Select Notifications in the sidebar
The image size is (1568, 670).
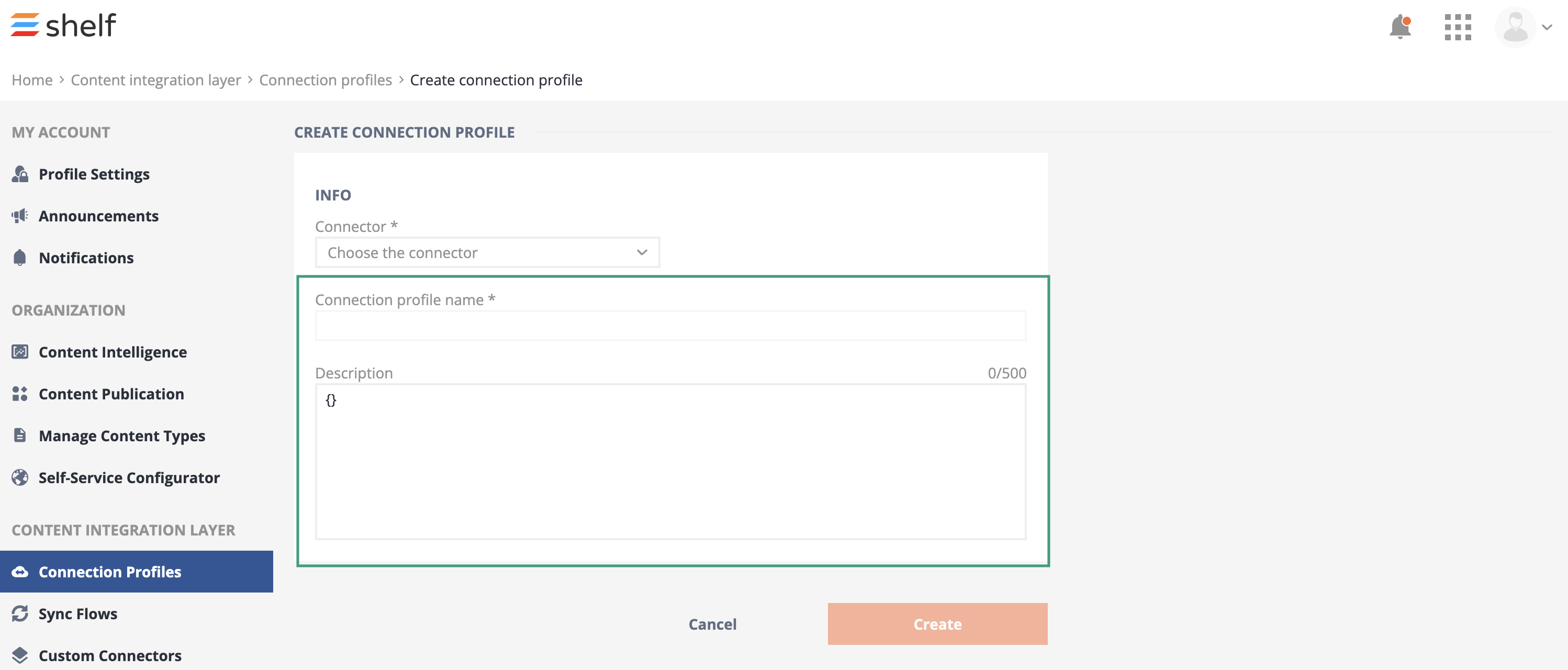pos(86,258)
